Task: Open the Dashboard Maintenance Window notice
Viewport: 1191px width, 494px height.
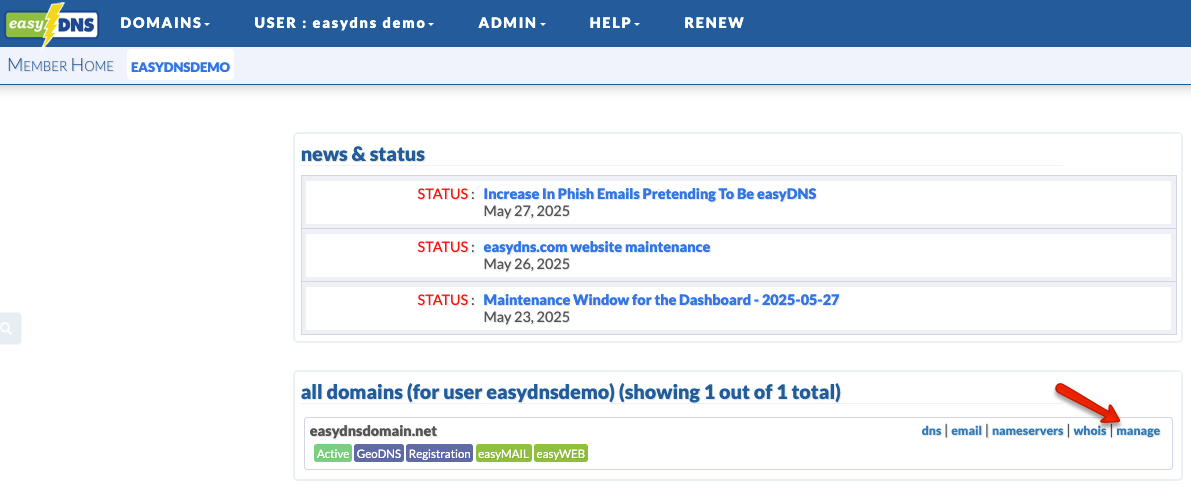Action: tap(661, 300)
